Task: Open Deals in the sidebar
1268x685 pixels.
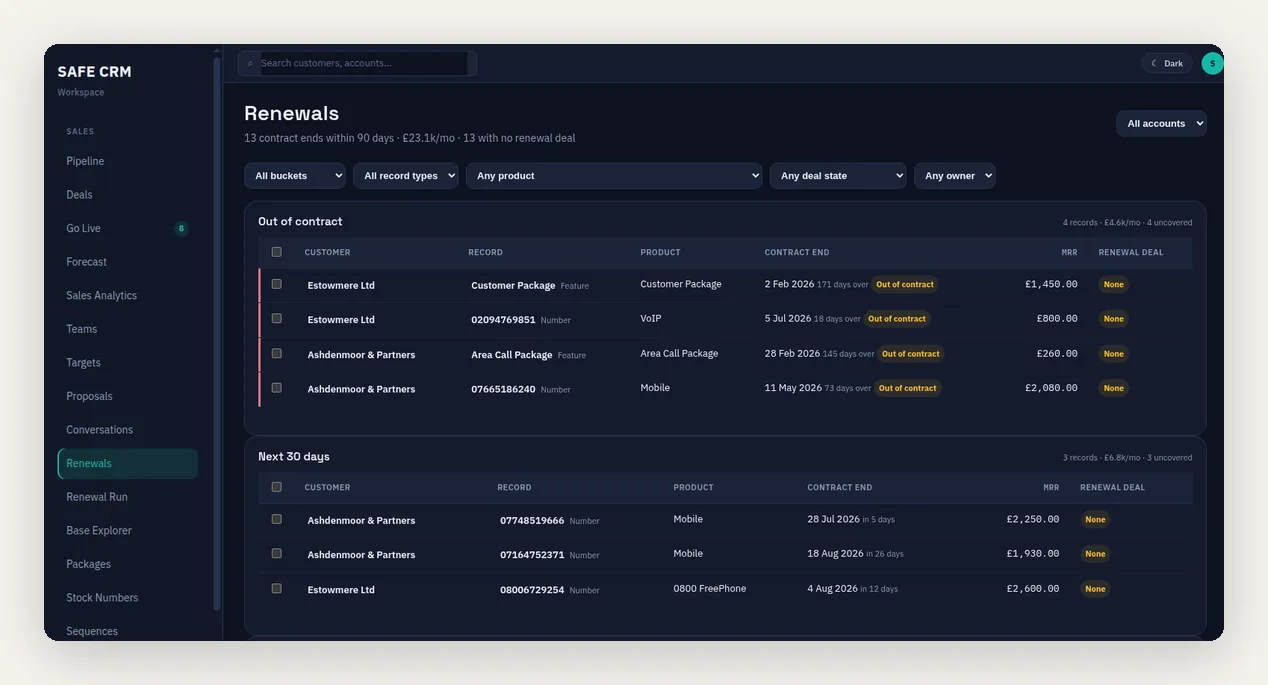Action: (x=128, y=195)
